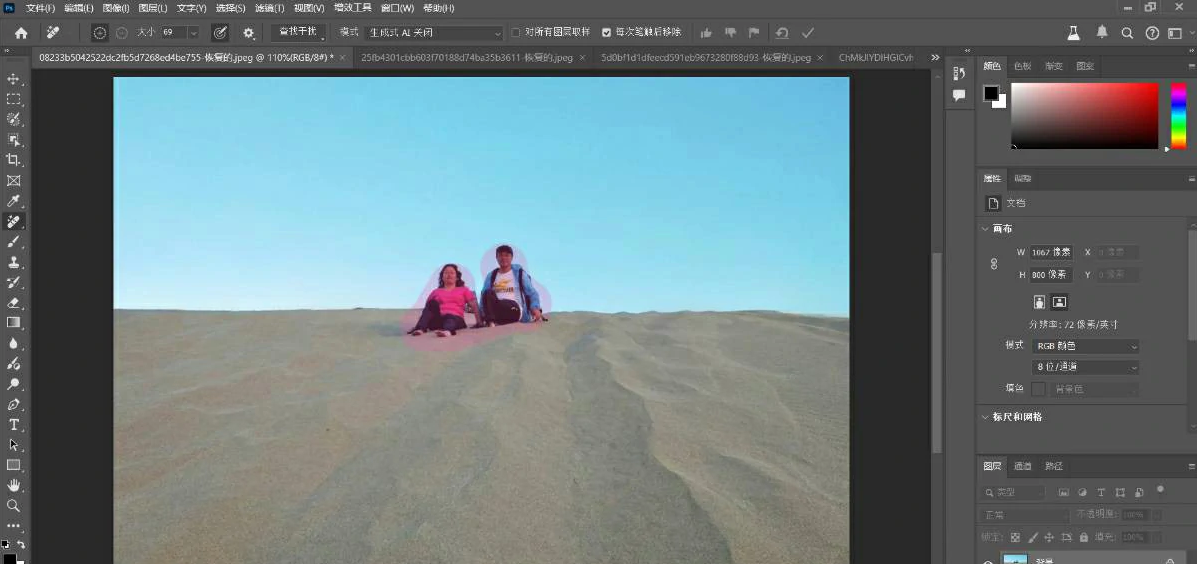
Task: Select the Dodge tool
Action: [x=13, y=384]
